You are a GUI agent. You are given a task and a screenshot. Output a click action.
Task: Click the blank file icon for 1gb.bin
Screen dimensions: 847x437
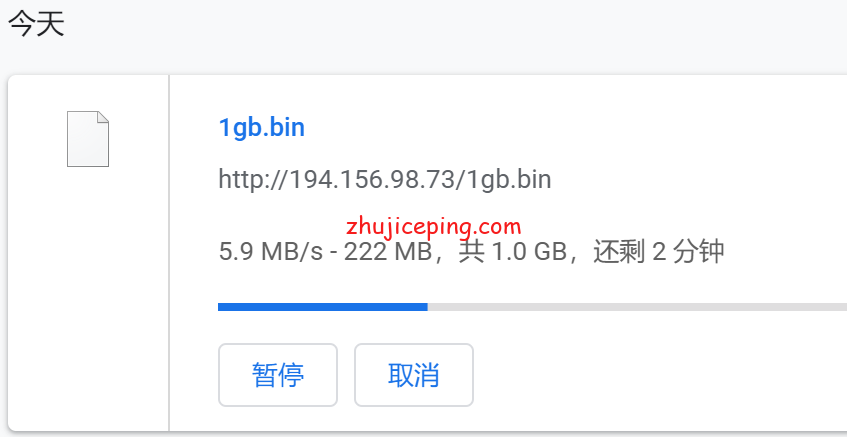pos(88,139)
